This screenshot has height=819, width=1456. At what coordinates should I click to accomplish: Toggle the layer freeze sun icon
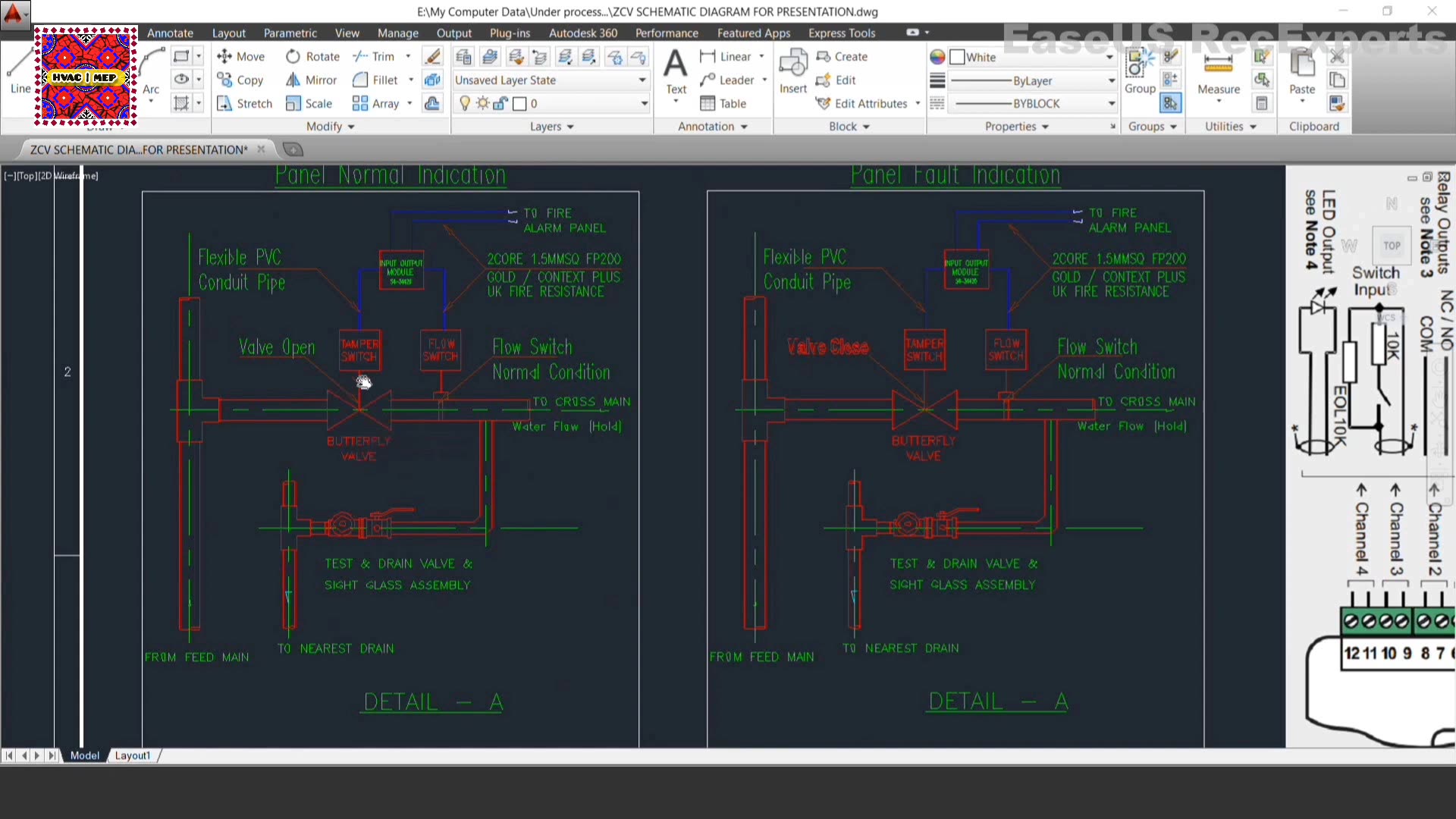[x=482, y=103]
